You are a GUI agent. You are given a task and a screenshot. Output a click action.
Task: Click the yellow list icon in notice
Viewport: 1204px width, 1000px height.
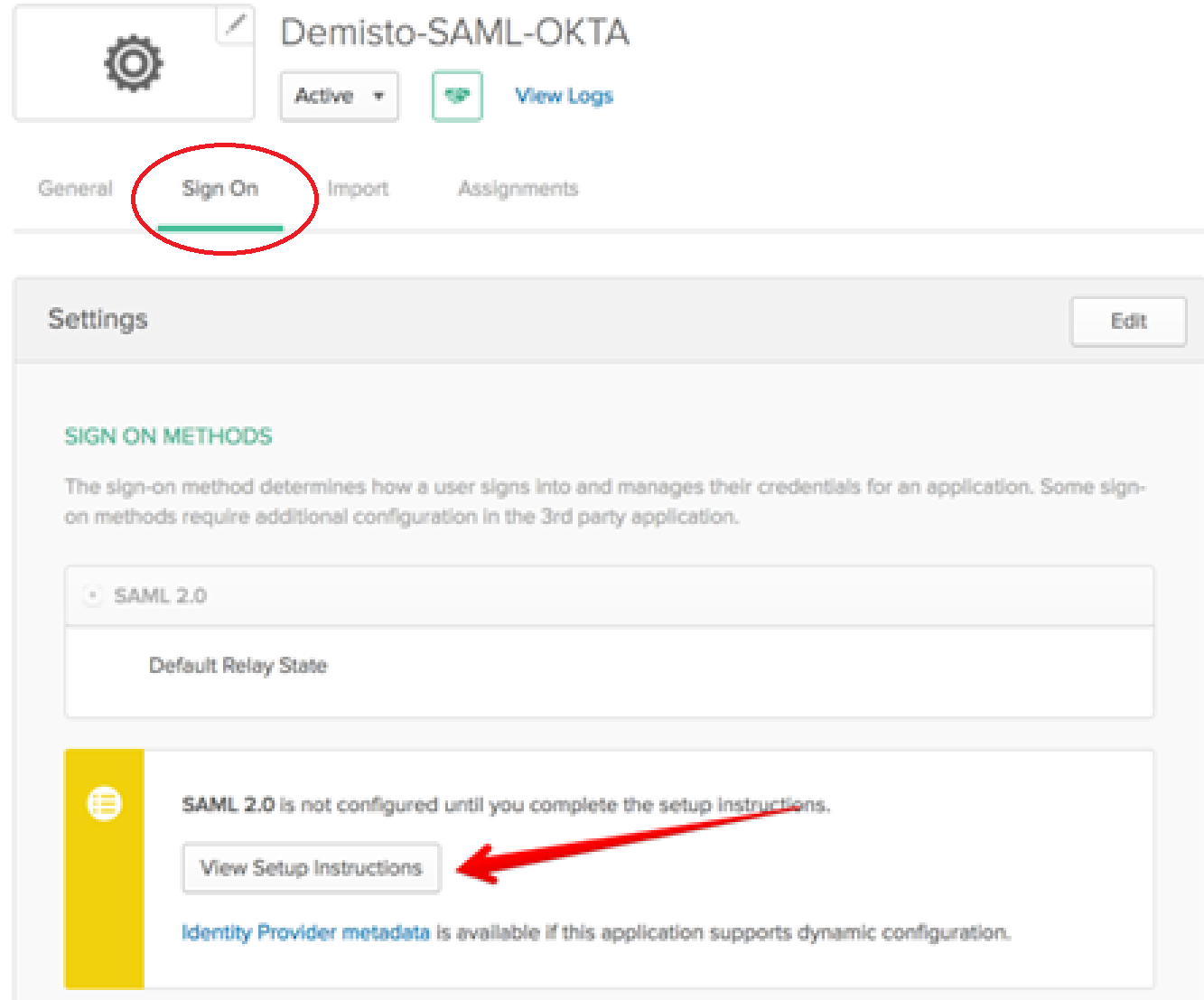point(104,803)
